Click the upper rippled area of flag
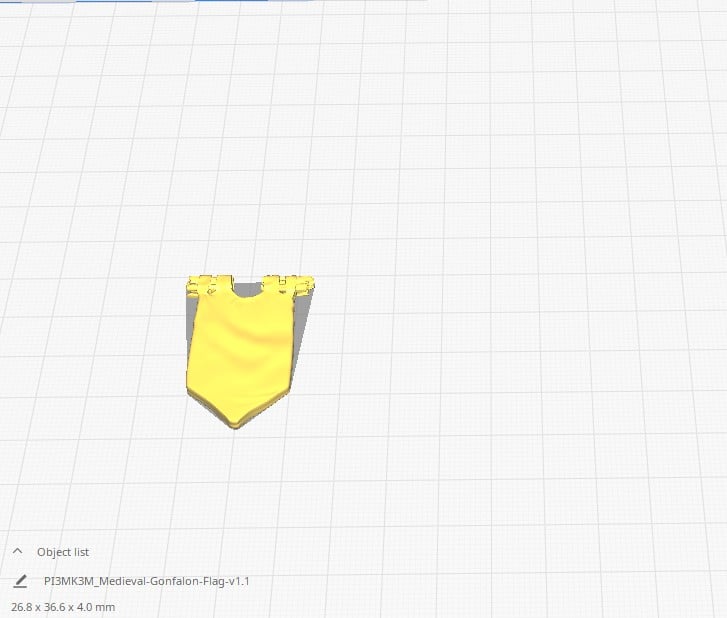This screenshot has width=727, height=618. tap(240, 320)
